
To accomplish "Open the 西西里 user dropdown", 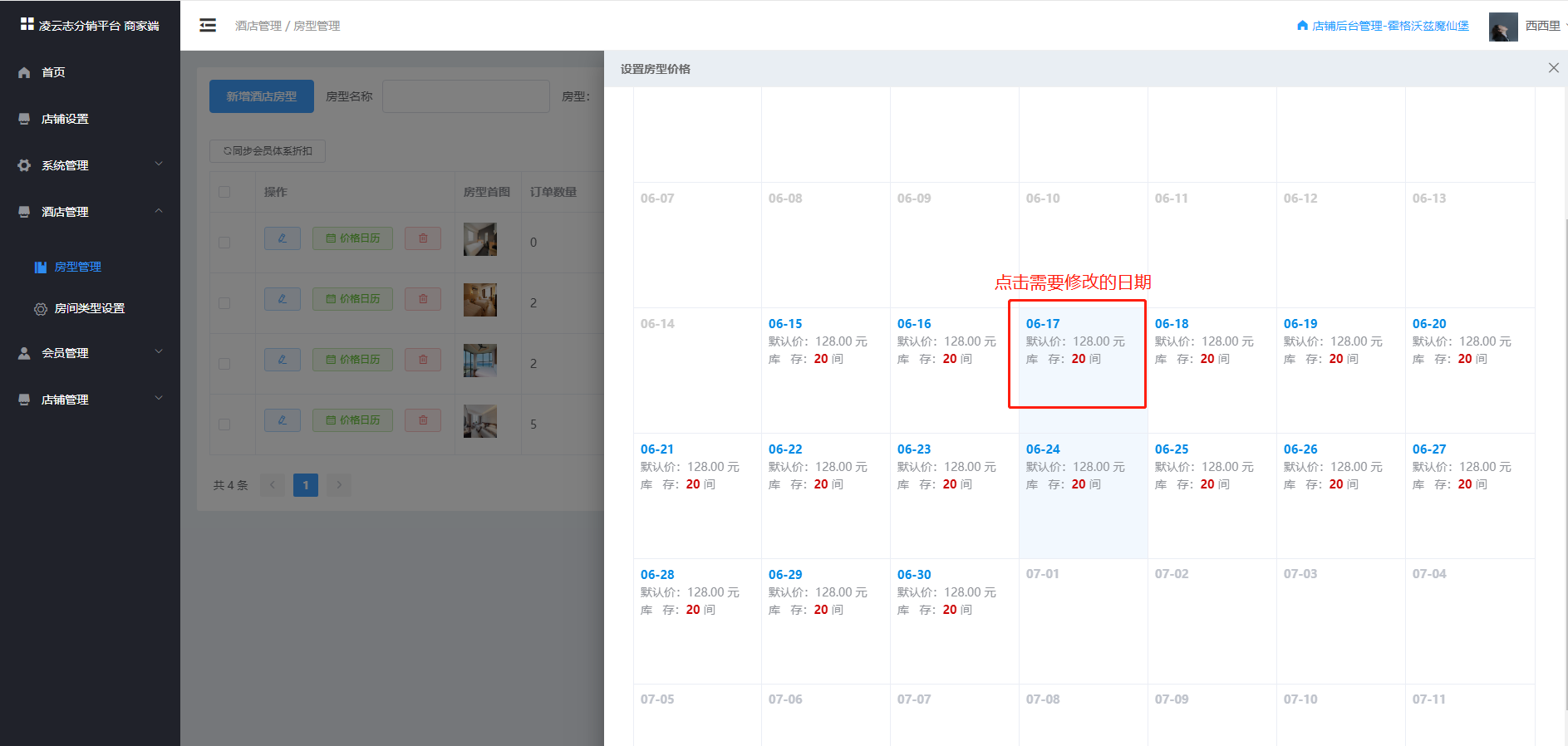I will 1544,26.
